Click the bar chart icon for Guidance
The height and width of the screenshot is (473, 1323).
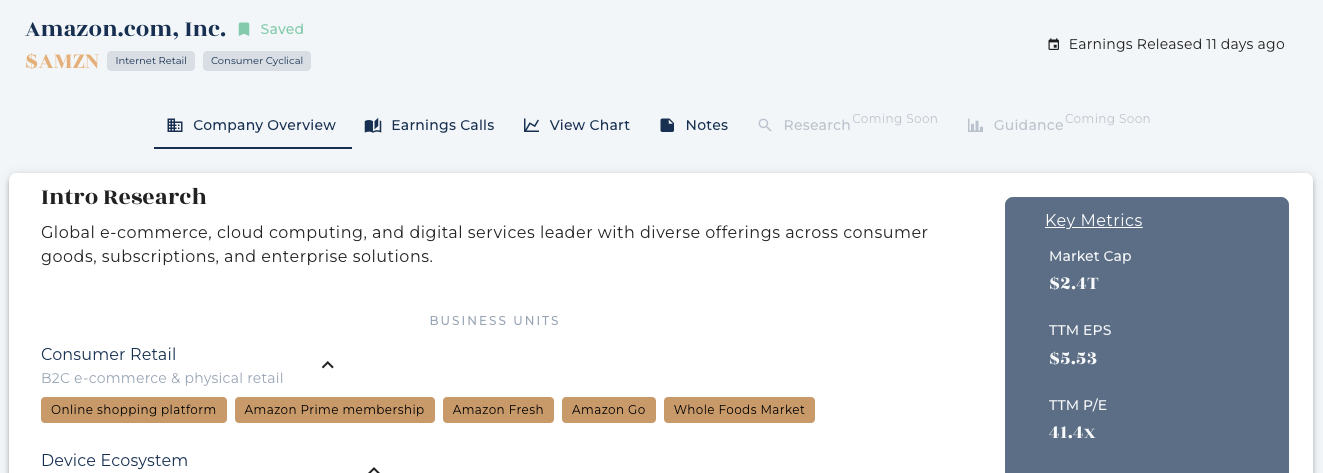[x=975, y=125]
